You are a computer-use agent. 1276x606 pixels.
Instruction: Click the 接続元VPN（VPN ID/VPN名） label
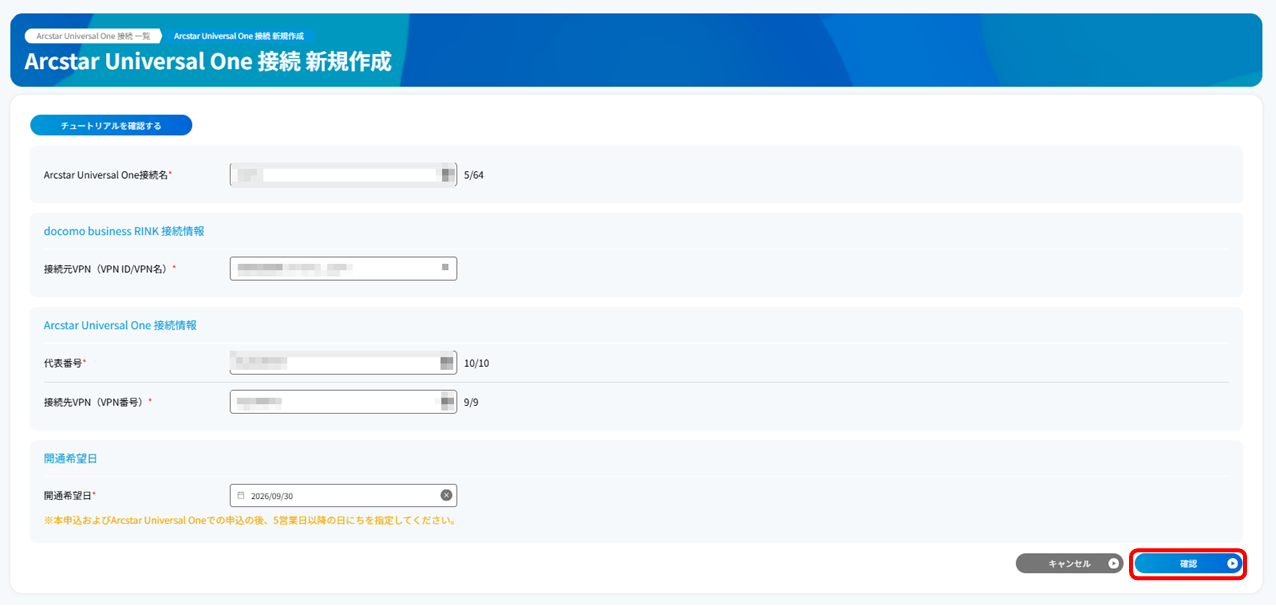110,269
